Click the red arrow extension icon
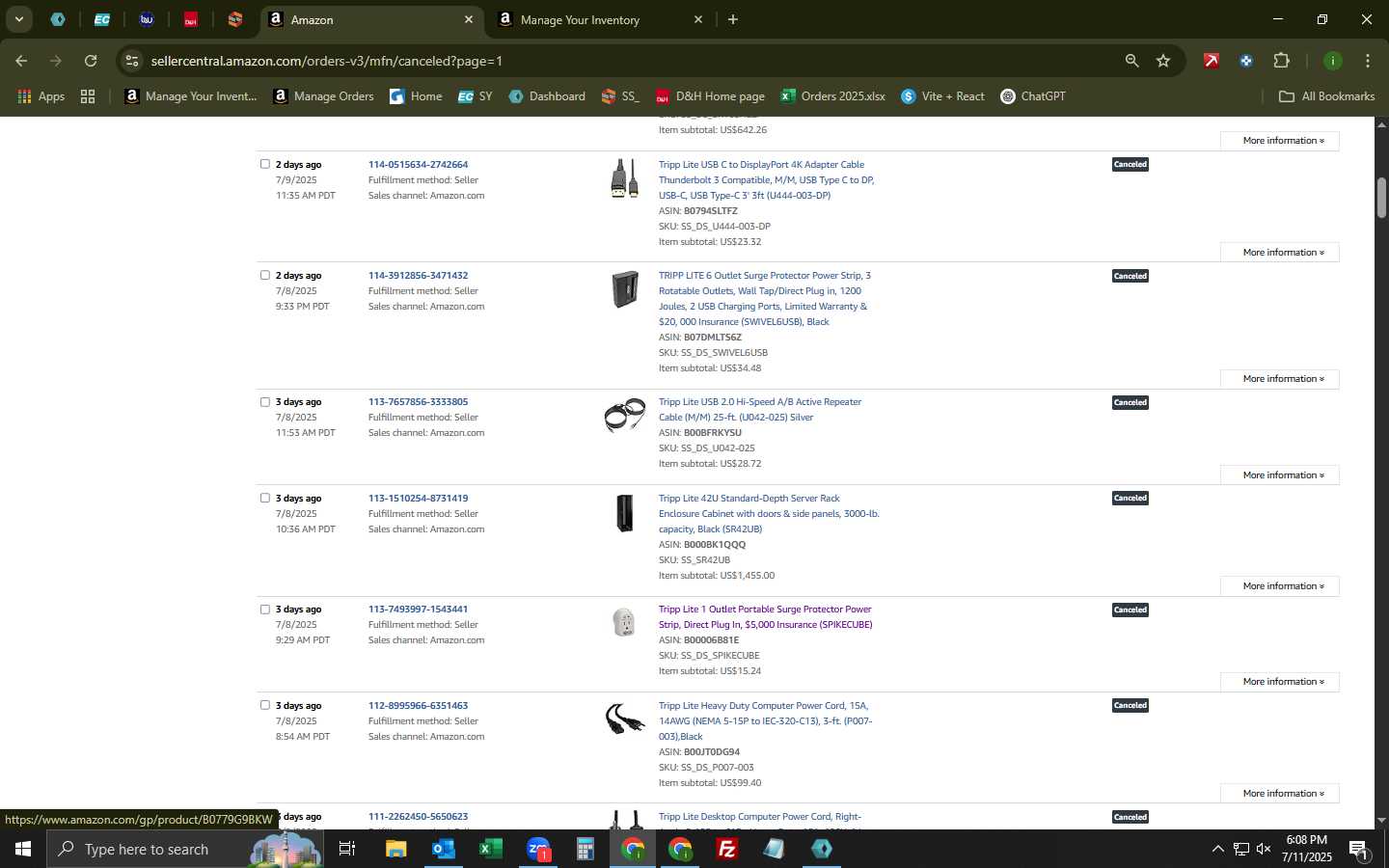Screen dimensions: 1389x868 pyautogui.click(x=1212, y=61)
